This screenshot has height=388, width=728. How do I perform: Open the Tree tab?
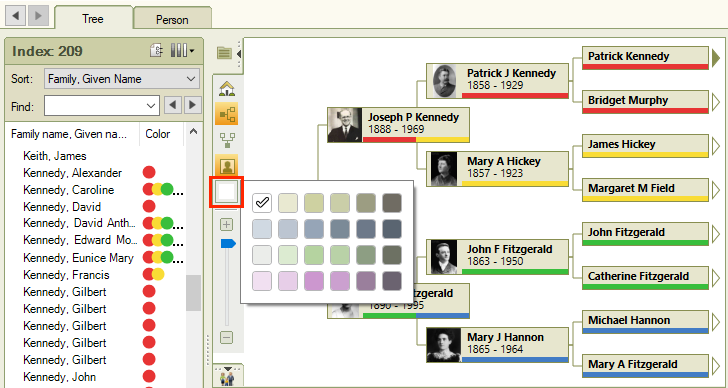pyautogui.click(x=92, y=19)
